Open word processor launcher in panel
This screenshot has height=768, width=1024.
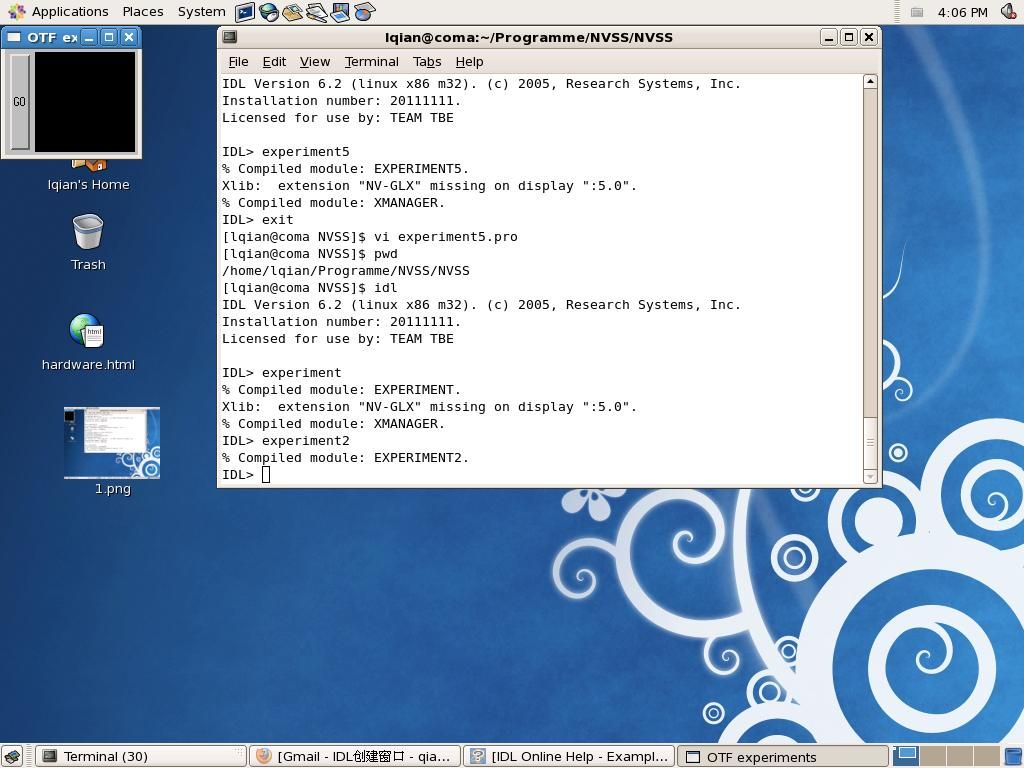click(x=317, y=12)
